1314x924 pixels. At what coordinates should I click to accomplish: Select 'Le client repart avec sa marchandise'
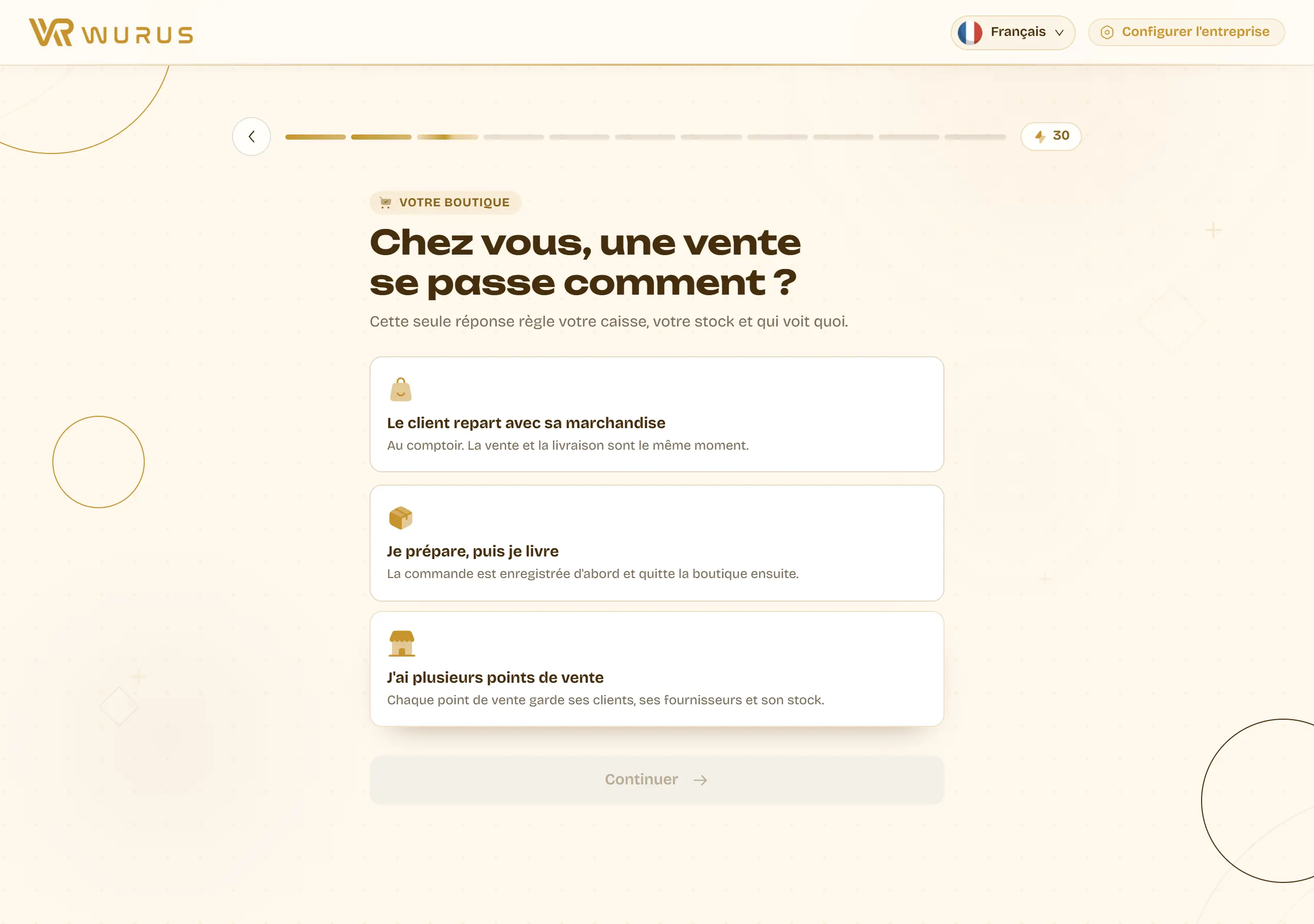(x=656, y=414)
